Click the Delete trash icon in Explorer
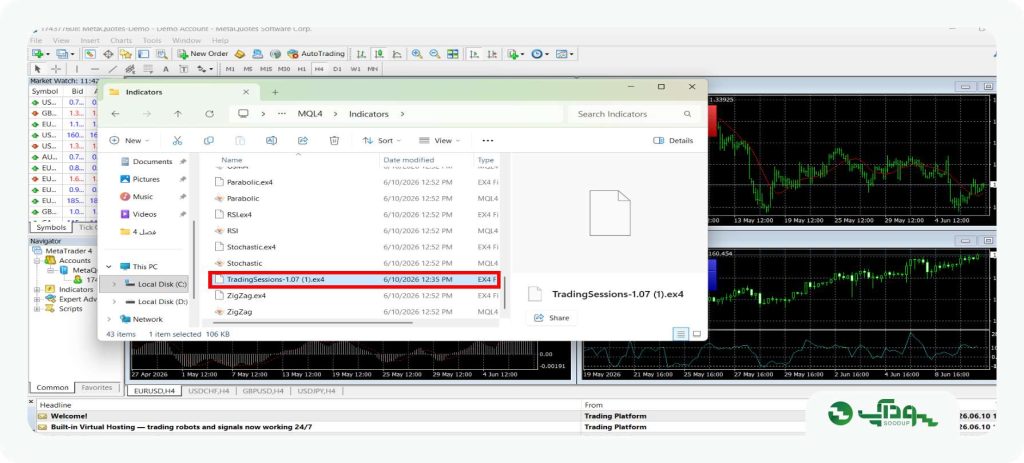The width and height of the screenshot is (1024, 463). coord(334,140)
